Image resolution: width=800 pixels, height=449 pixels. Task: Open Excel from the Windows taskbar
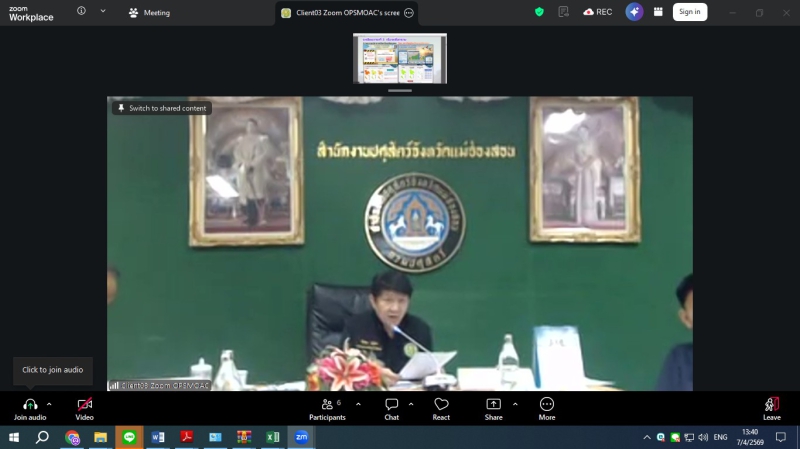tap(272, 437)
